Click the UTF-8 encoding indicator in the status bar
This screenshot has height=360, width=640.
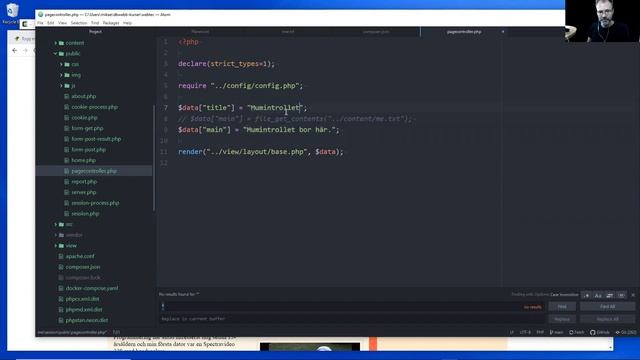click(525, 332)
